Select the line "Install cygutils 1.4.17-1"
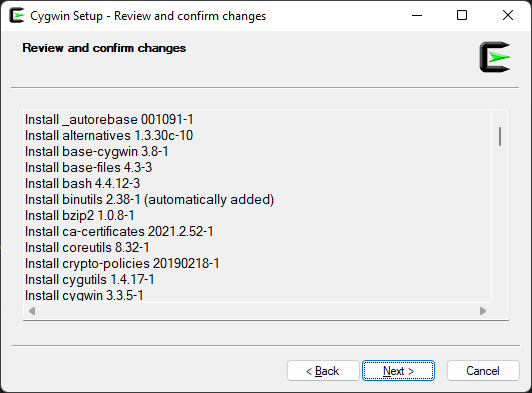This screenshot has height=393, width=532. (90, 279)
